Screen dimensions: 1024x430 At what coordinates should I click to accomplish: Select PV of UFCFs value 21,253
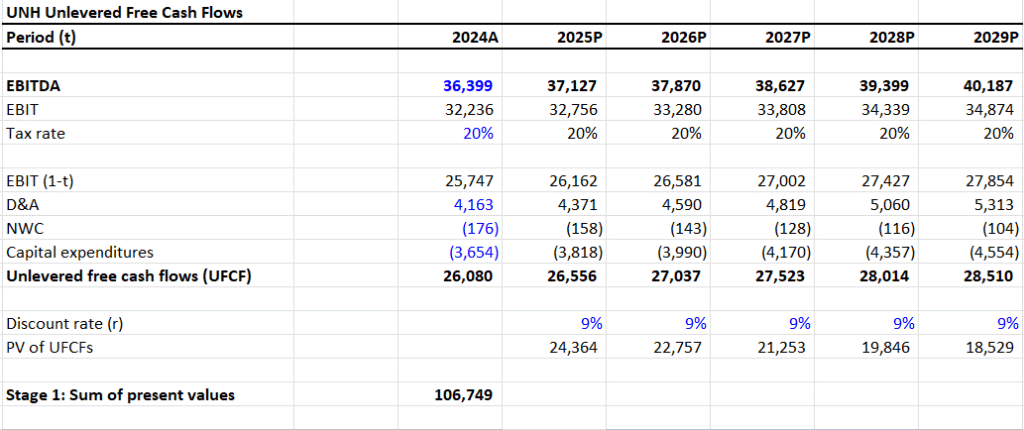(x=784, y=348)
